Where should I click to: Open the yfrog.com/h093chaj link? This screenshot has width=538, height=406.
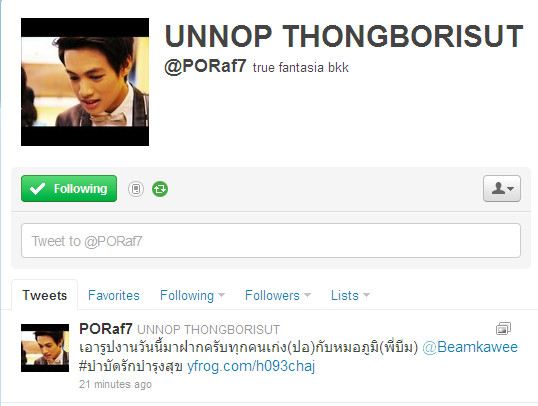pos(251,366)
